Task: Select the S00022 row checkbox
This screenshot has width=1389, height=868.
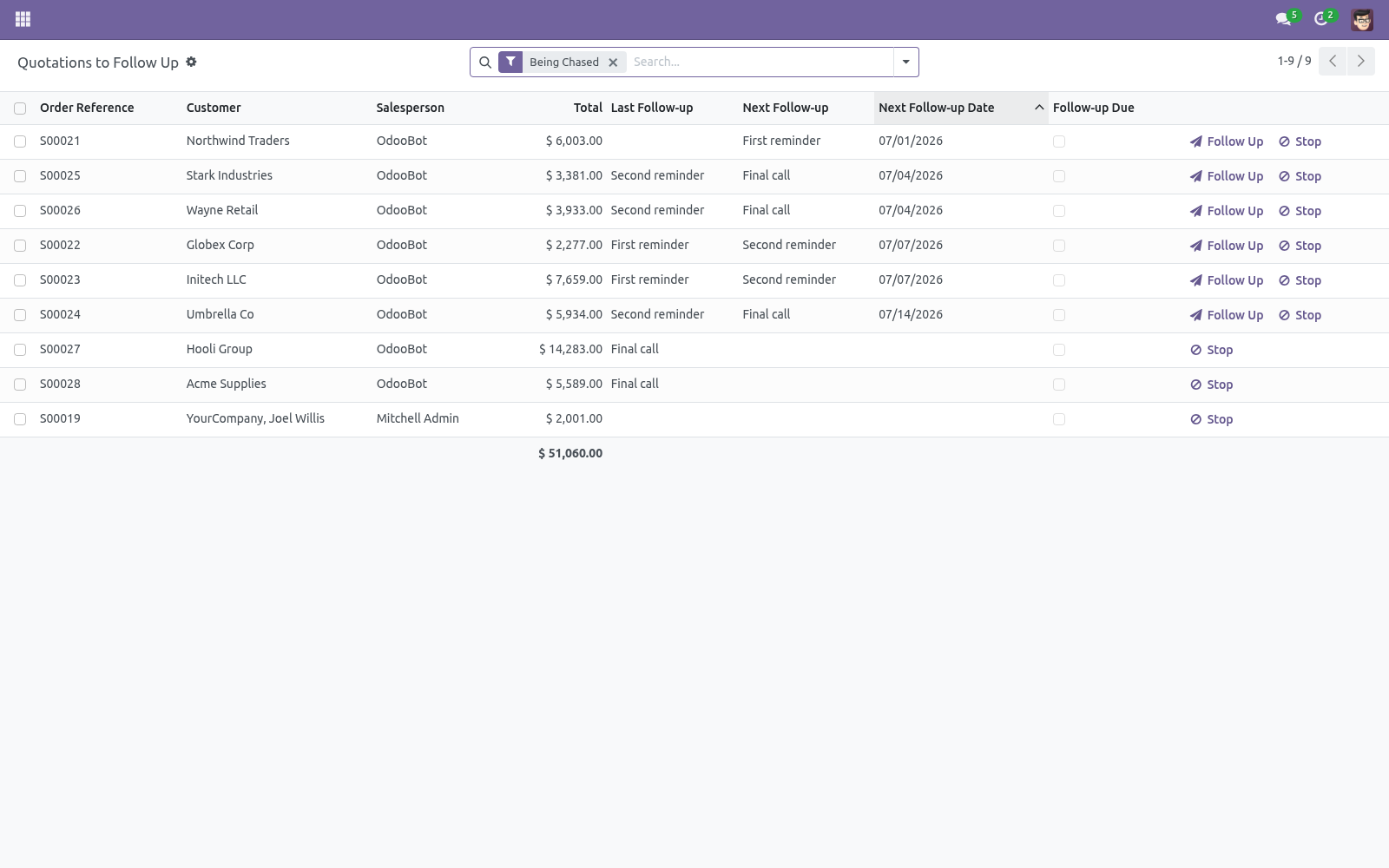Action: tap(20, 246)
